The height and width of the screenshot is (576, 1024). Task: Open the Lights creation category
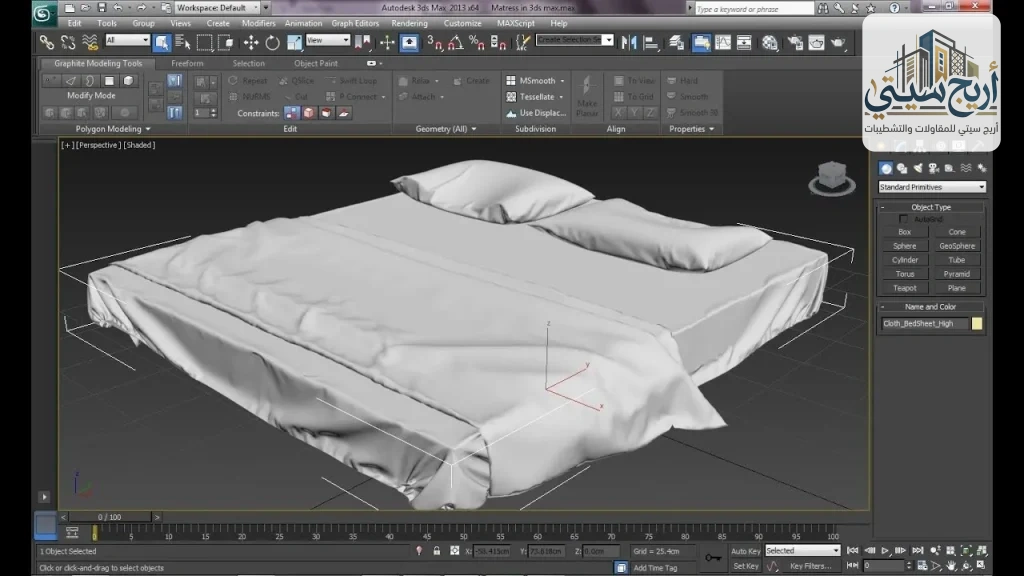click(918, 168)
